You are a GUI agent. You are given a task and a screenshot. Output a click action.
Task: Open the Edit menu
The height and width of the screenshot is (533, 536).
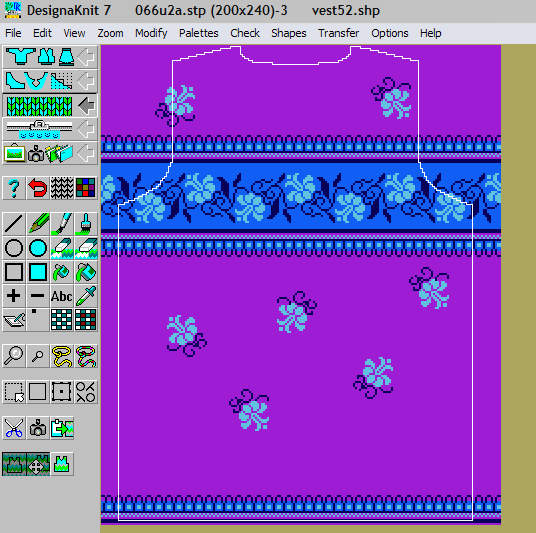pyautogui.click(x=42, y=33)
